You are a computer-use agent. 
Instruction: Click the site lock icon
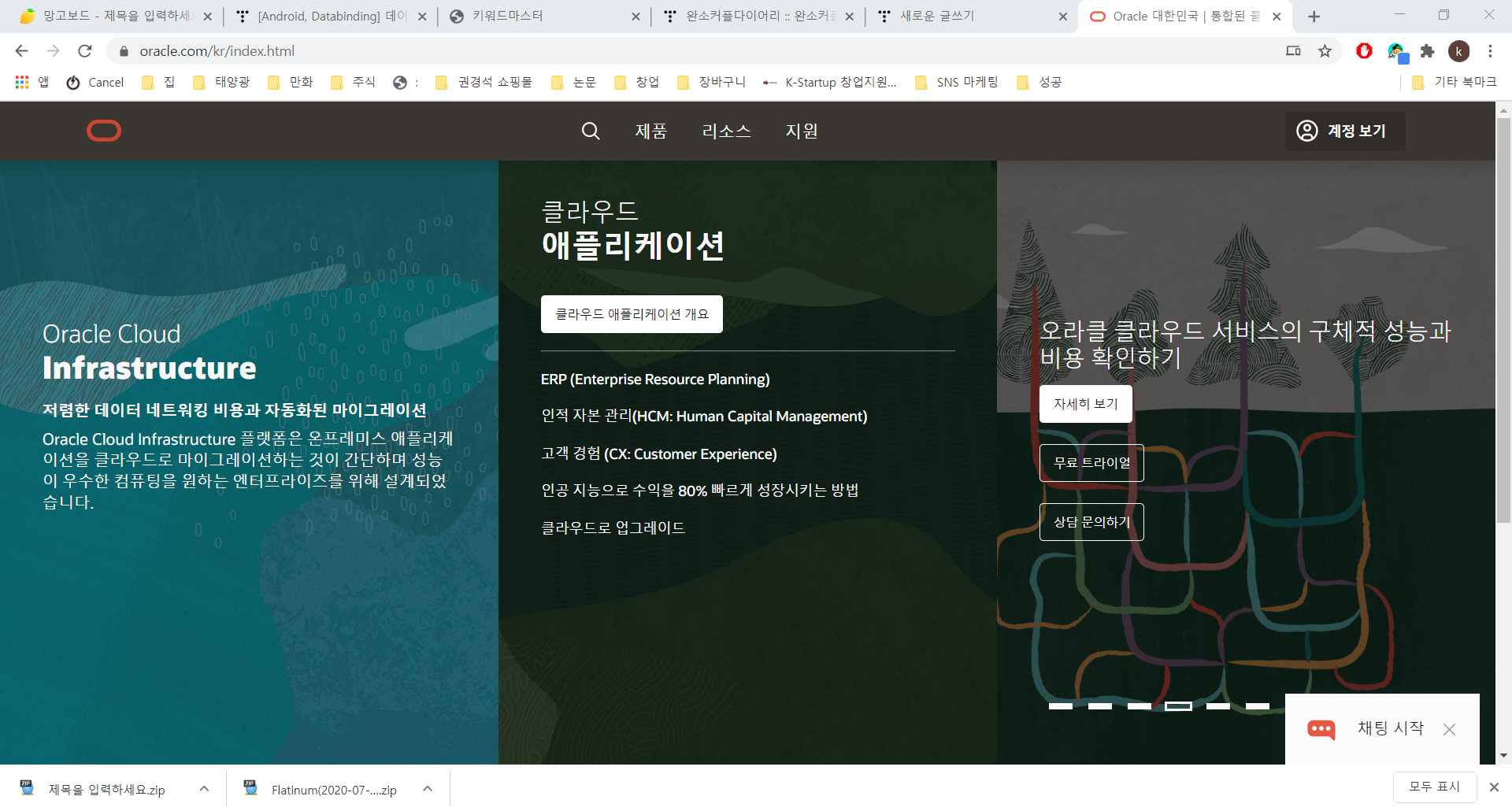coord(124,51)
